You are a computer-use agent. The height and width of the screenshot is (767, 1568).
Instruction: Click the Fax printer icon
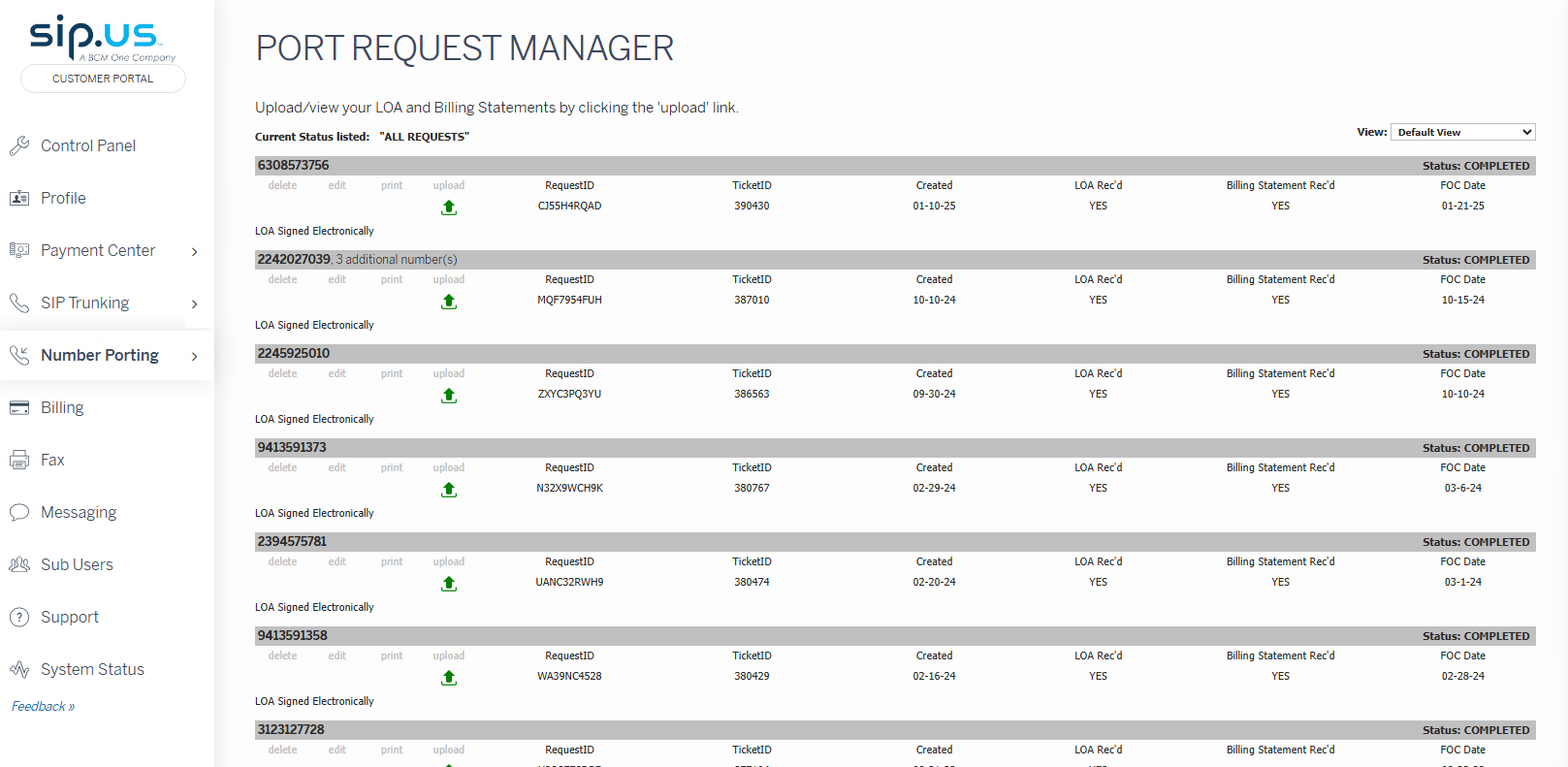click(x=19, y=460)
